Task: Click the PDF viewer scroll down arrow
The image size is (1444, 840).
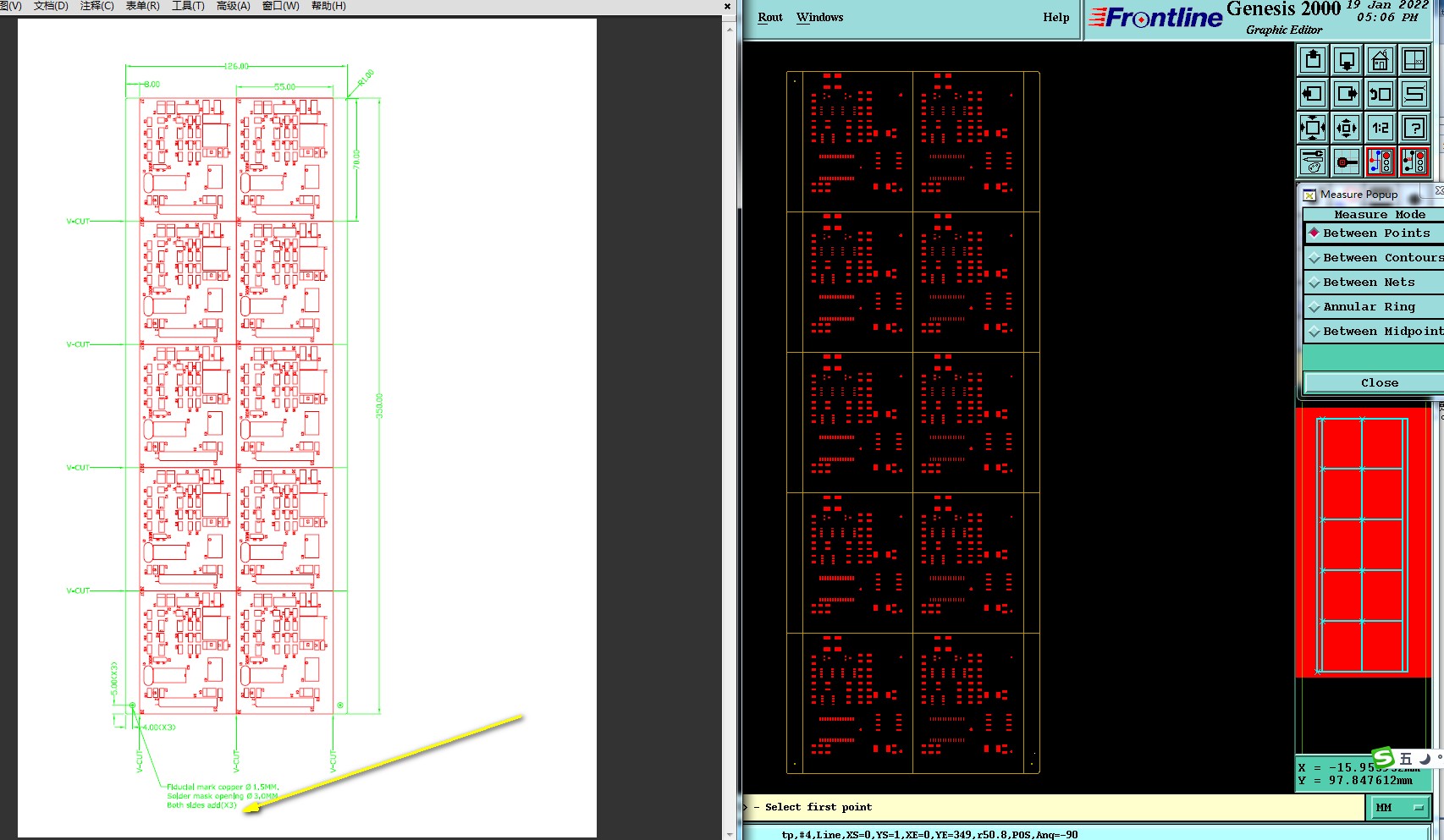Action: (730, 833)
